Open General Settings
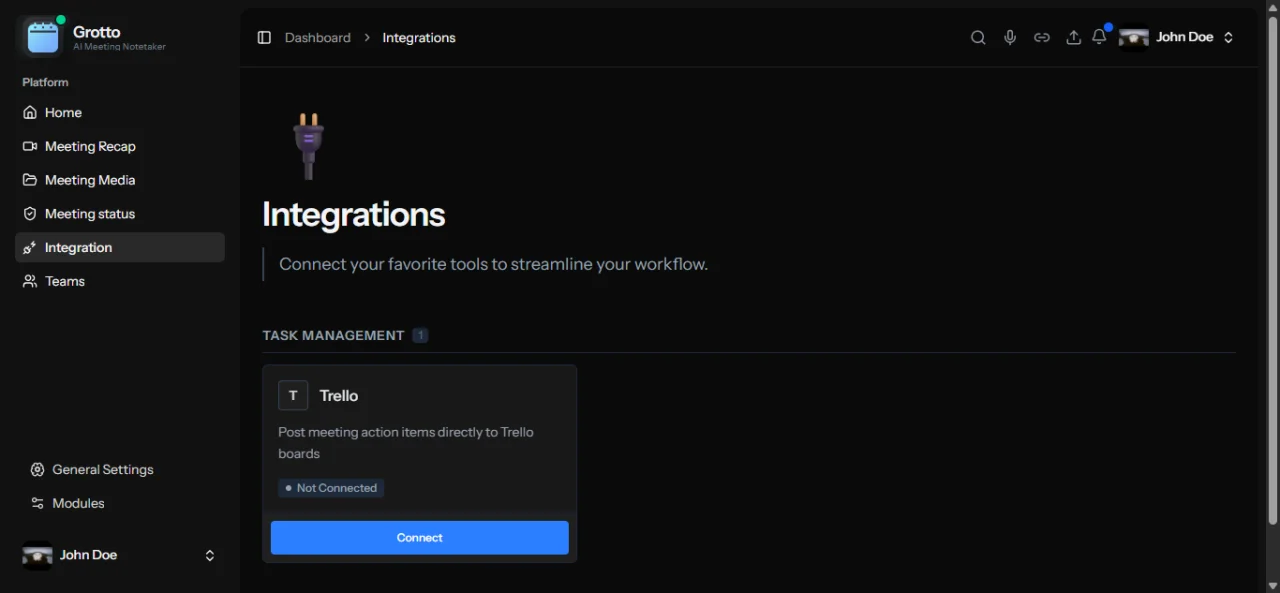Viewport: 1280px width, 593px height. click(120, 469)
